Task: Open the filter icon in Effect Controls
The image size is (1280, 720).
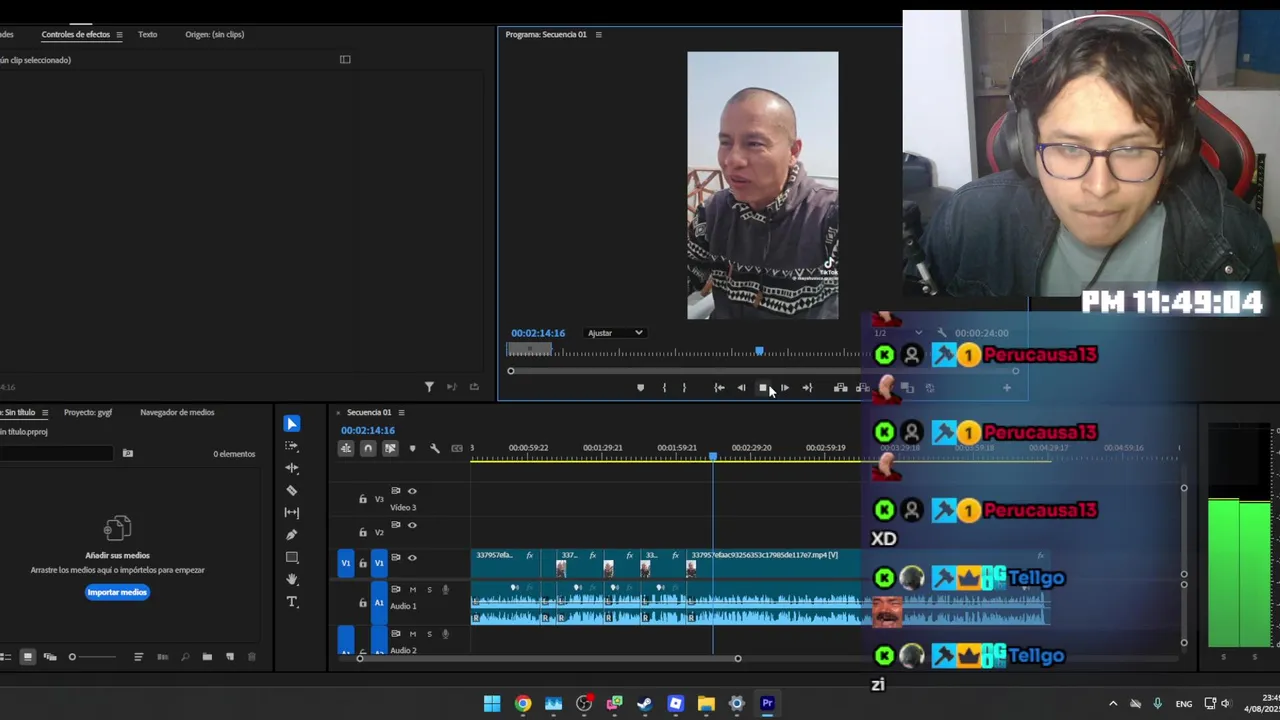Action: pos(429,387)
